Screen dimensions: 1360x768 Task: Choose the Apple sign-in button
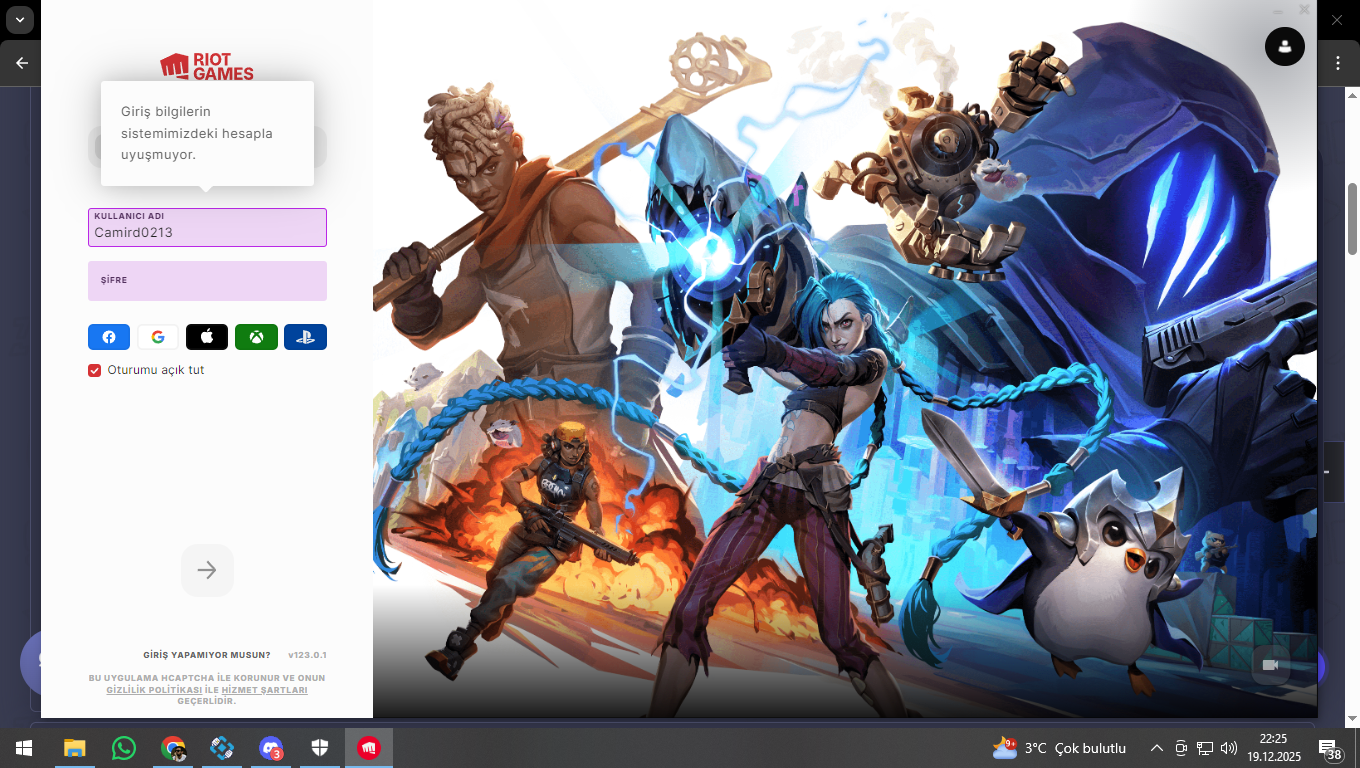[x=207, y=337]
